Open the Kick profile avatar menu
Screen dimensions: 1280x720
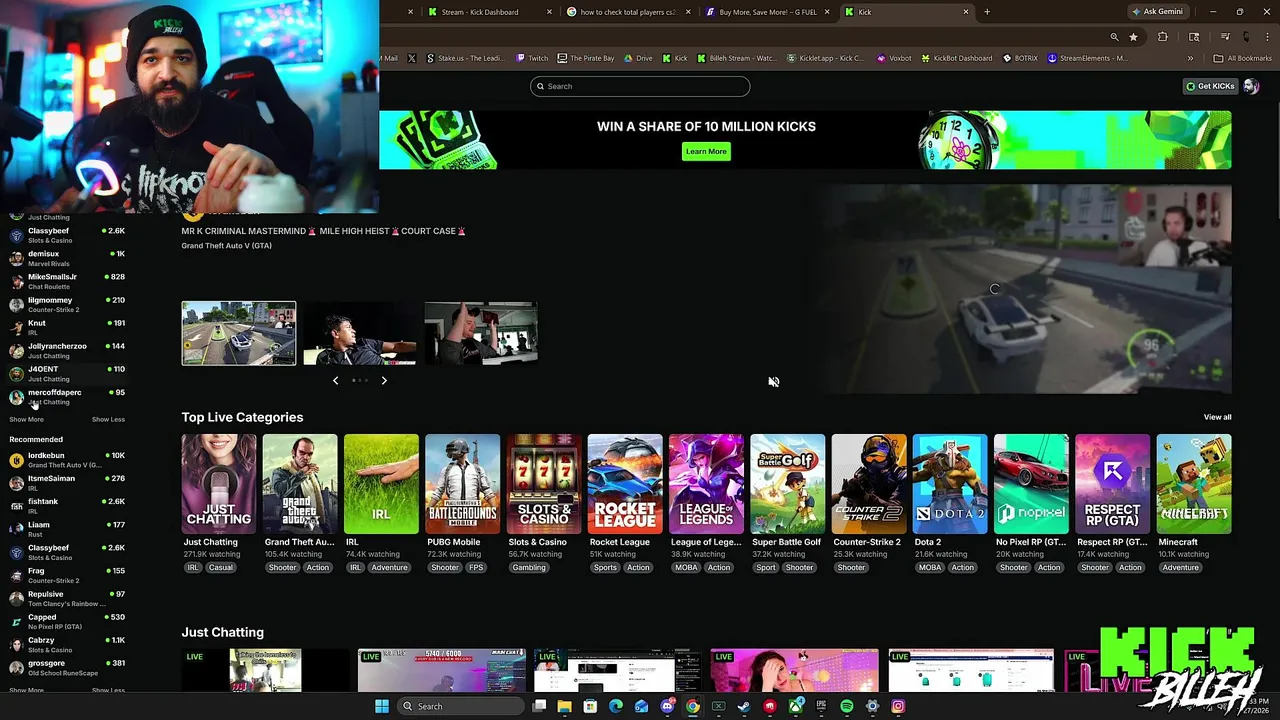(x=1251, y=86)
